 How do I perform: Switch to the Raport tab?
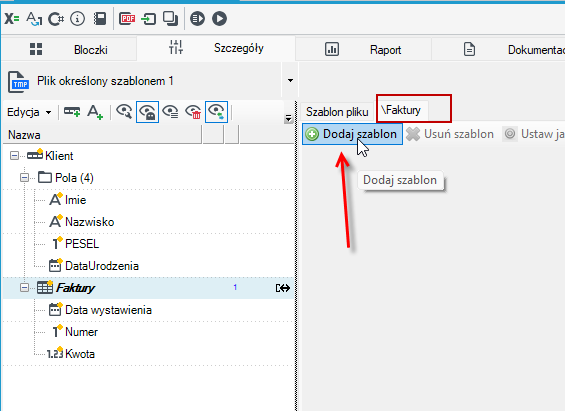pyautogui.click(x=363, y=49)
